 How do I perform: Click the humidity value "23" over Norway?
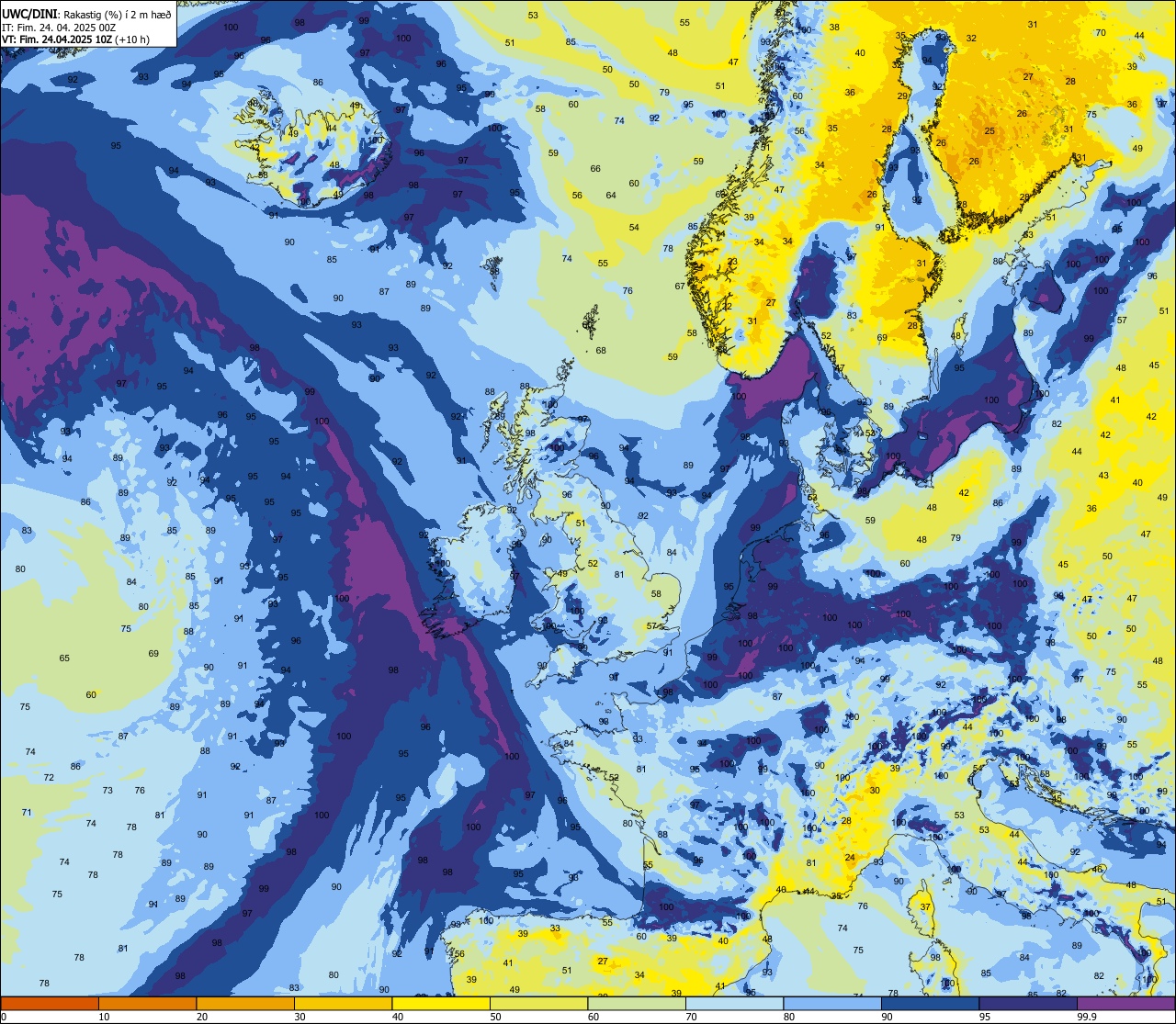(732, 262)
